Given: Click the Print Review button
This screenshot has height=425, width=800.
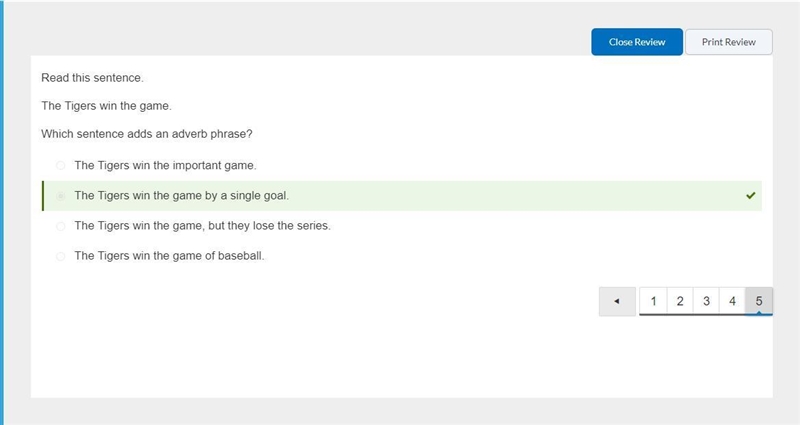Looking at the screenshot, I should 729,42.
